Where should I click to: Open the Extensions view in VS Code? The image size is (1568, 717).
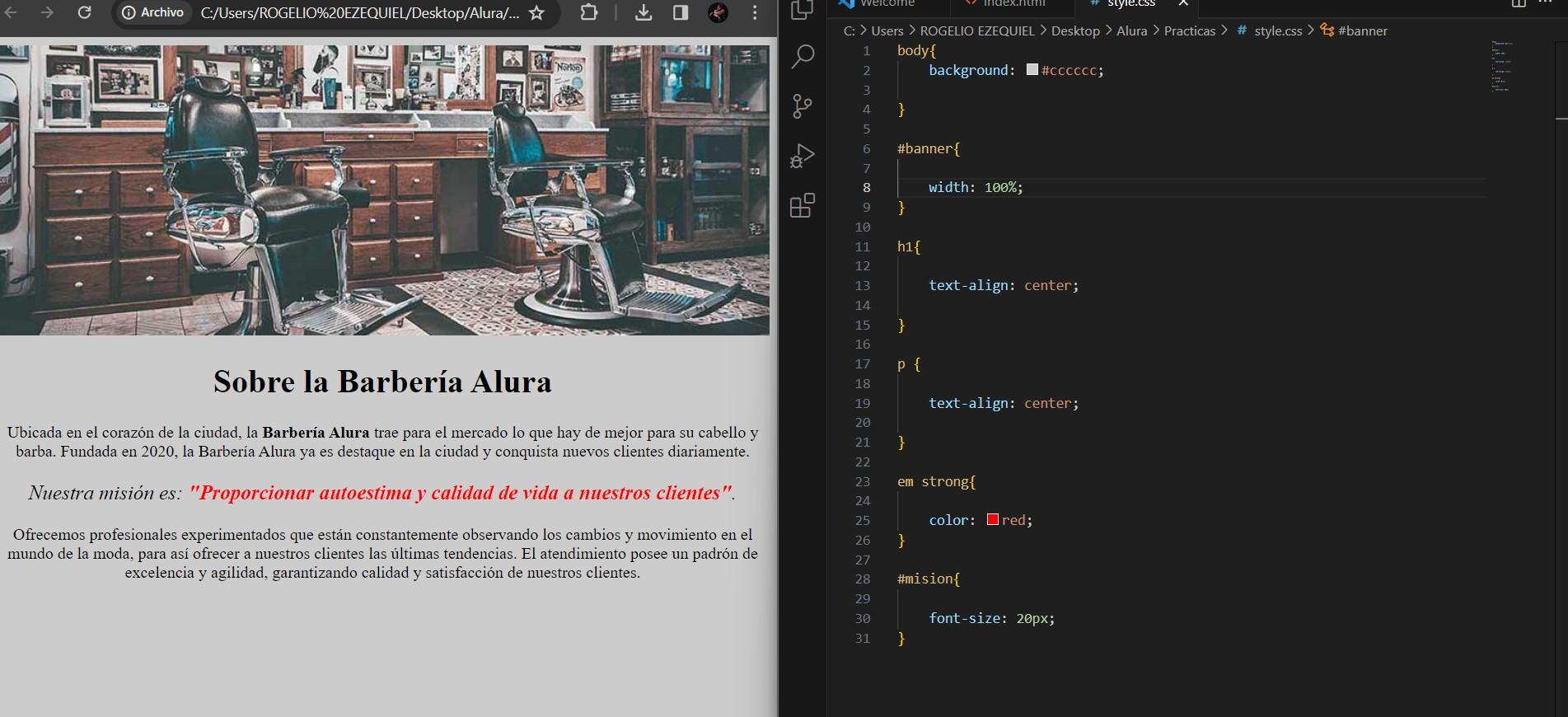pos(803,205)
